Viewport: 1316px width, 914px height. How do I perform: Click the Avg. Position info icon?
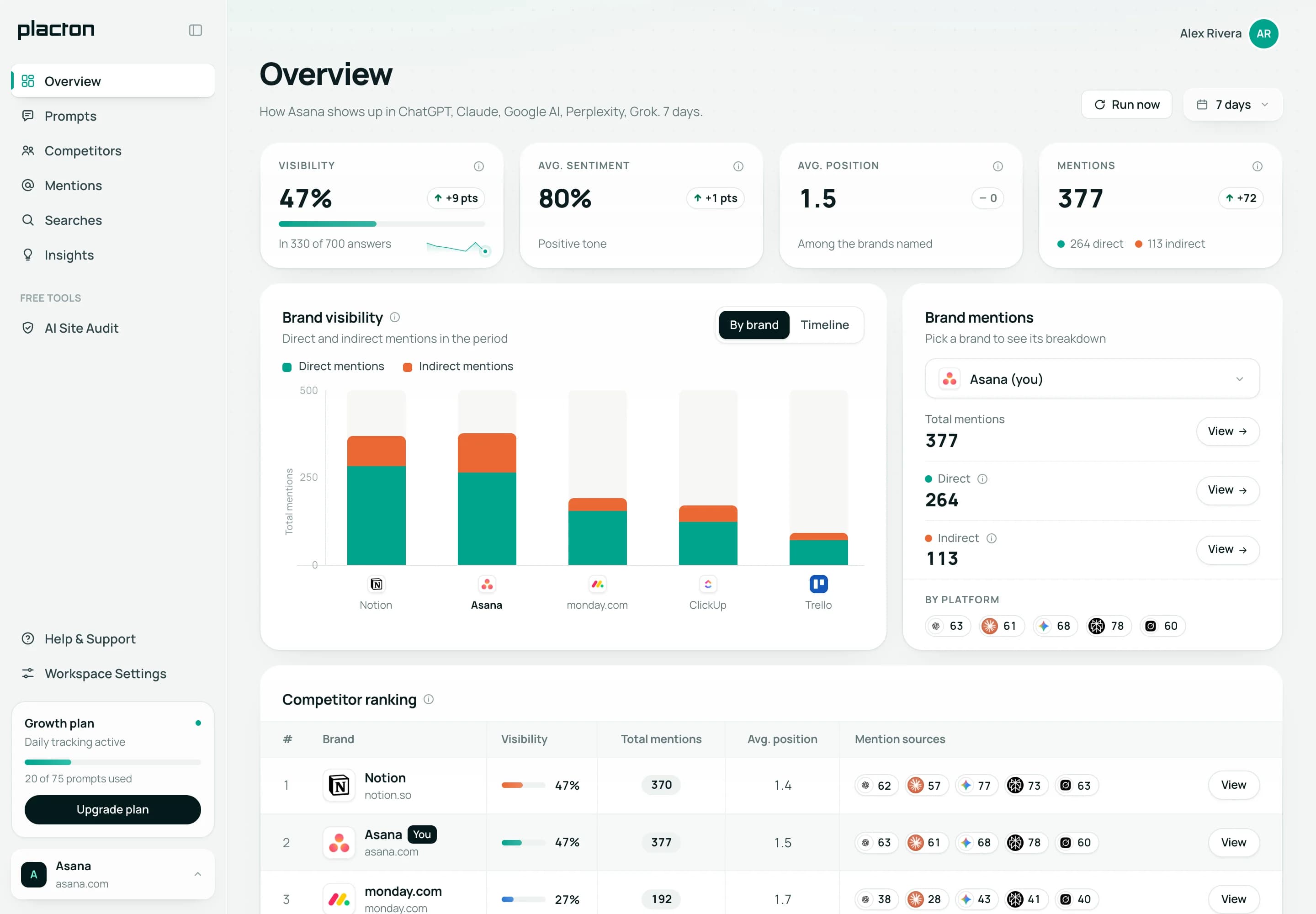click(x=998, y=166)
